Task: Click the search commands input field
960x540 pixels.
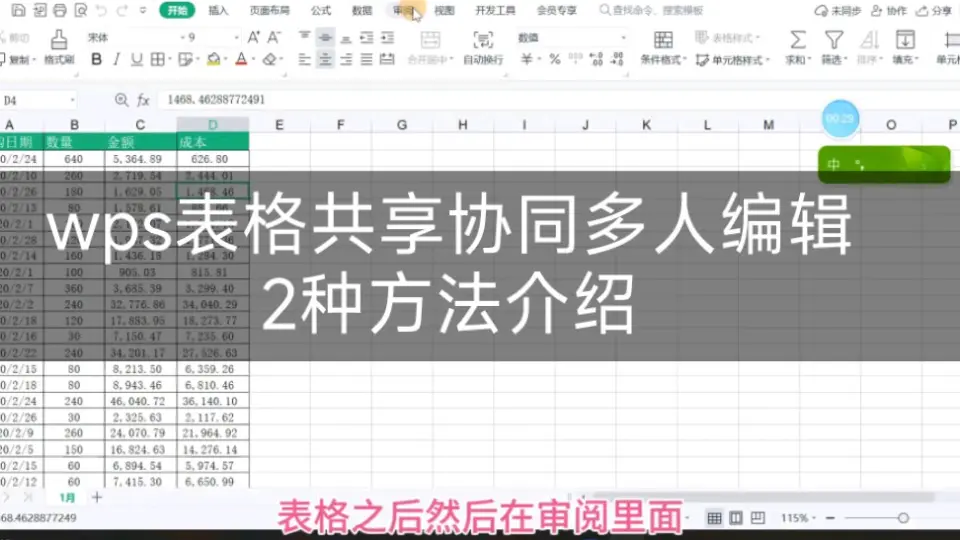Action: click(x=660, y=11)
